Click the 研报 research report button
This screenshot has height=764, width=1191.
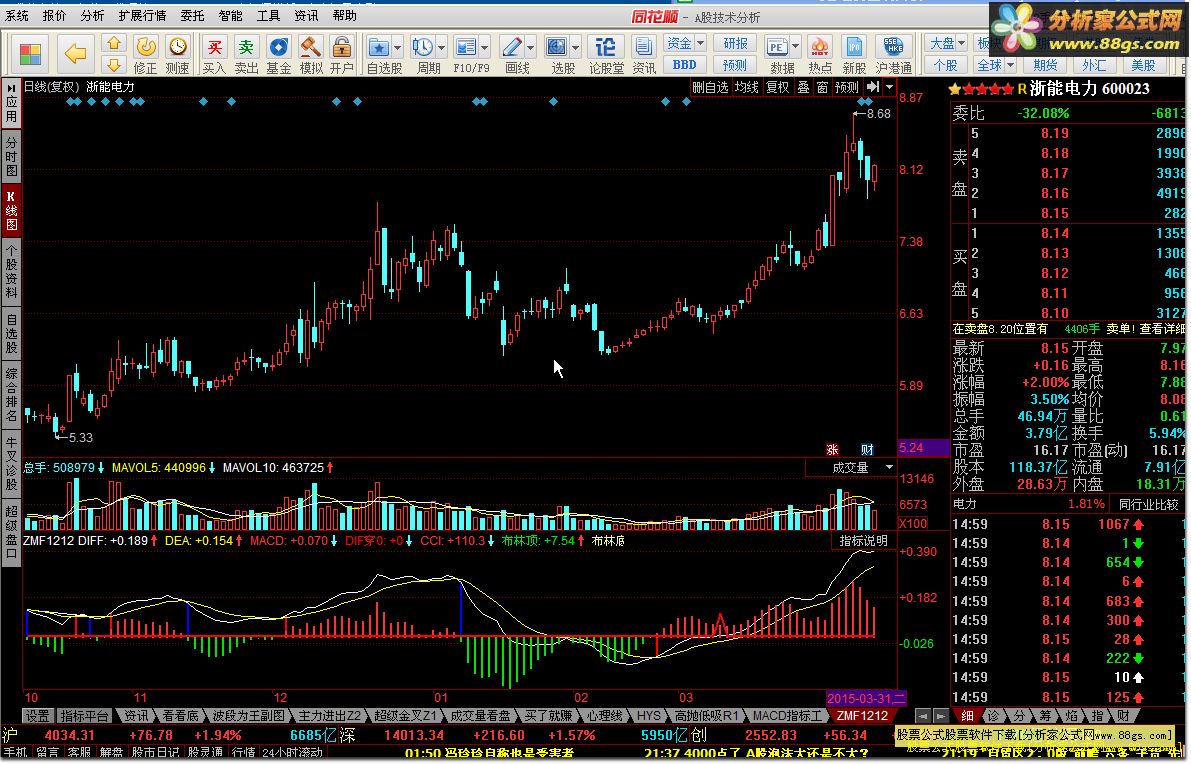click(x=735, y=43)
